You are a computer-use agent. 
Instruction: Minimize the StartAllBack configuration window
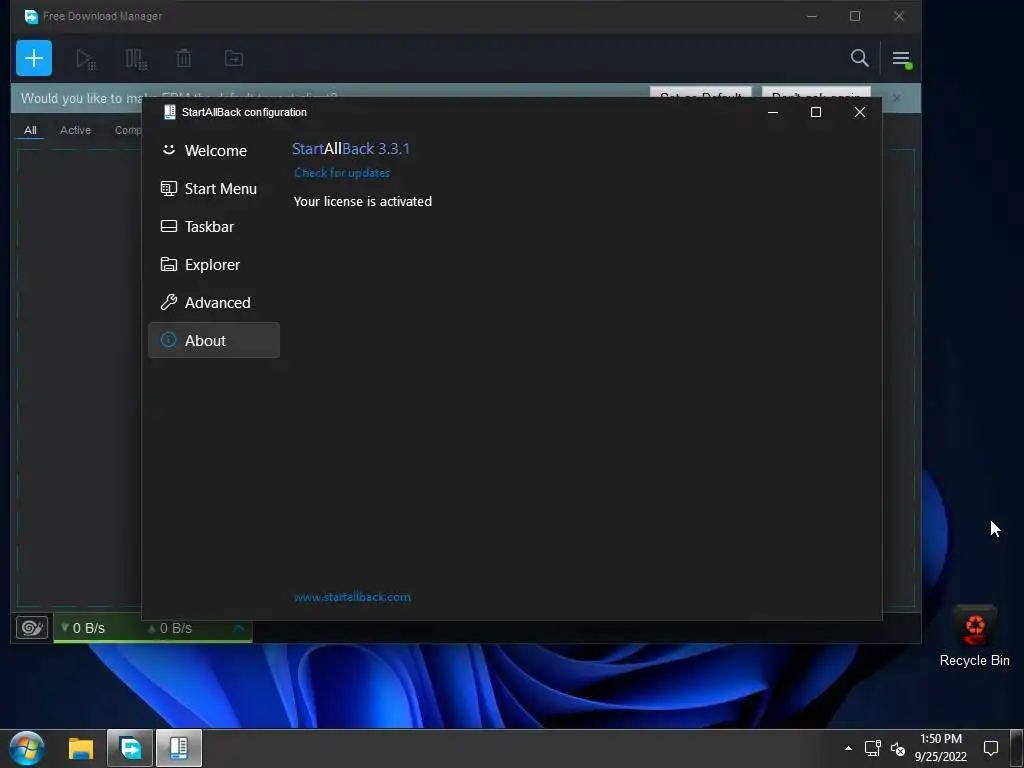(773, 112)
